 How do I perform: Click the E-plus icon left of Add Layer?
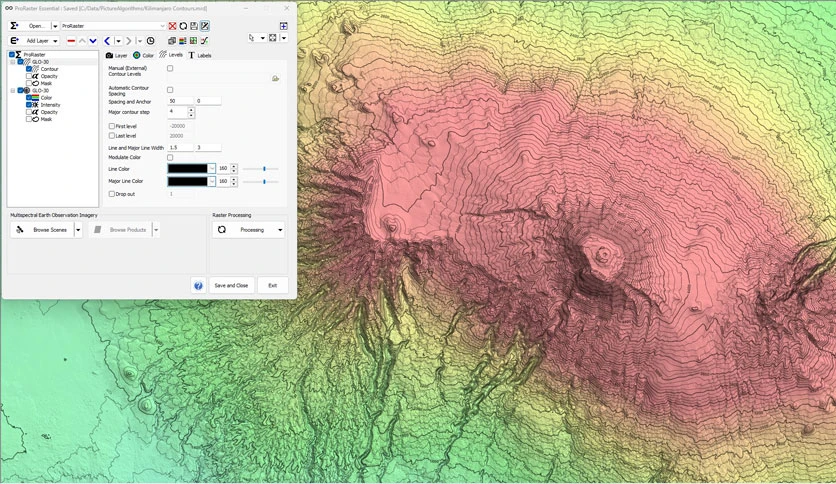coord(14,41)
